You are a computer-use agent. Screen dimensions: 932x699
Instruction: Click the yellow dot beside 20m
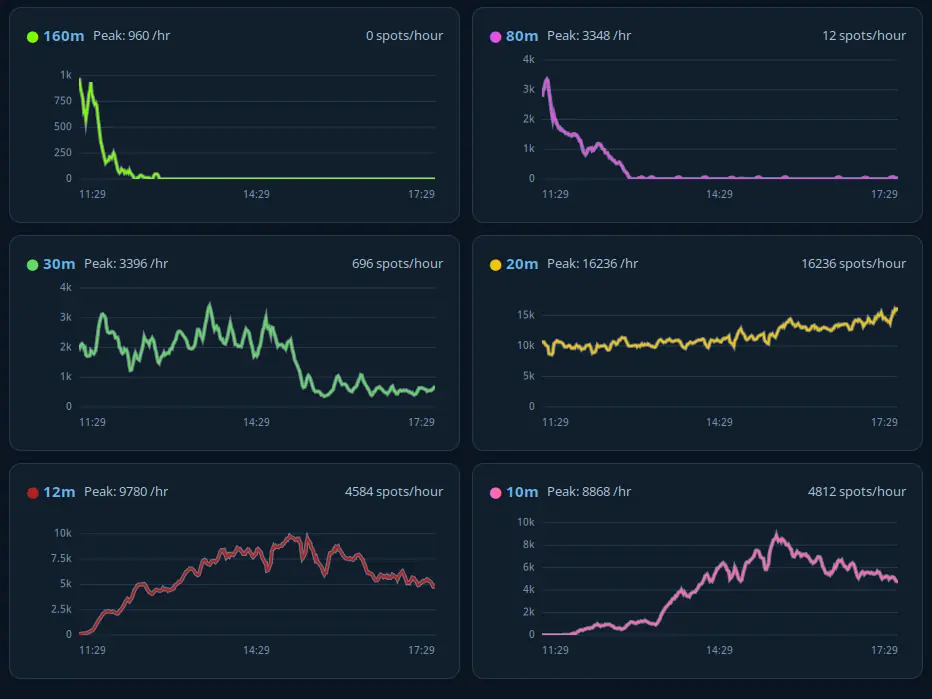point(495,265)
